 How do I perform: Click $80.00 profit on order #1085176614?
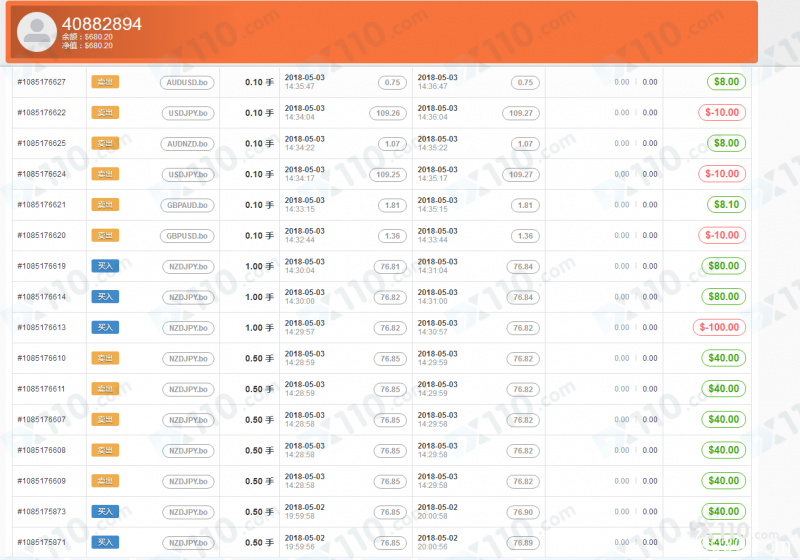tap(723, 296)
